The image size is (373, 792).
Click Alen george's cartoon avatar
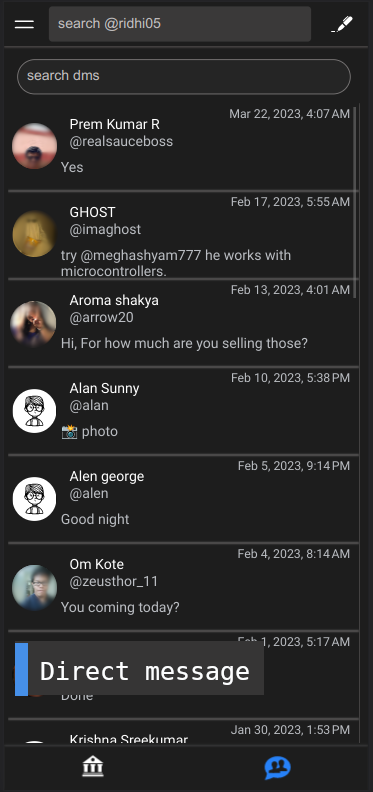34,499
